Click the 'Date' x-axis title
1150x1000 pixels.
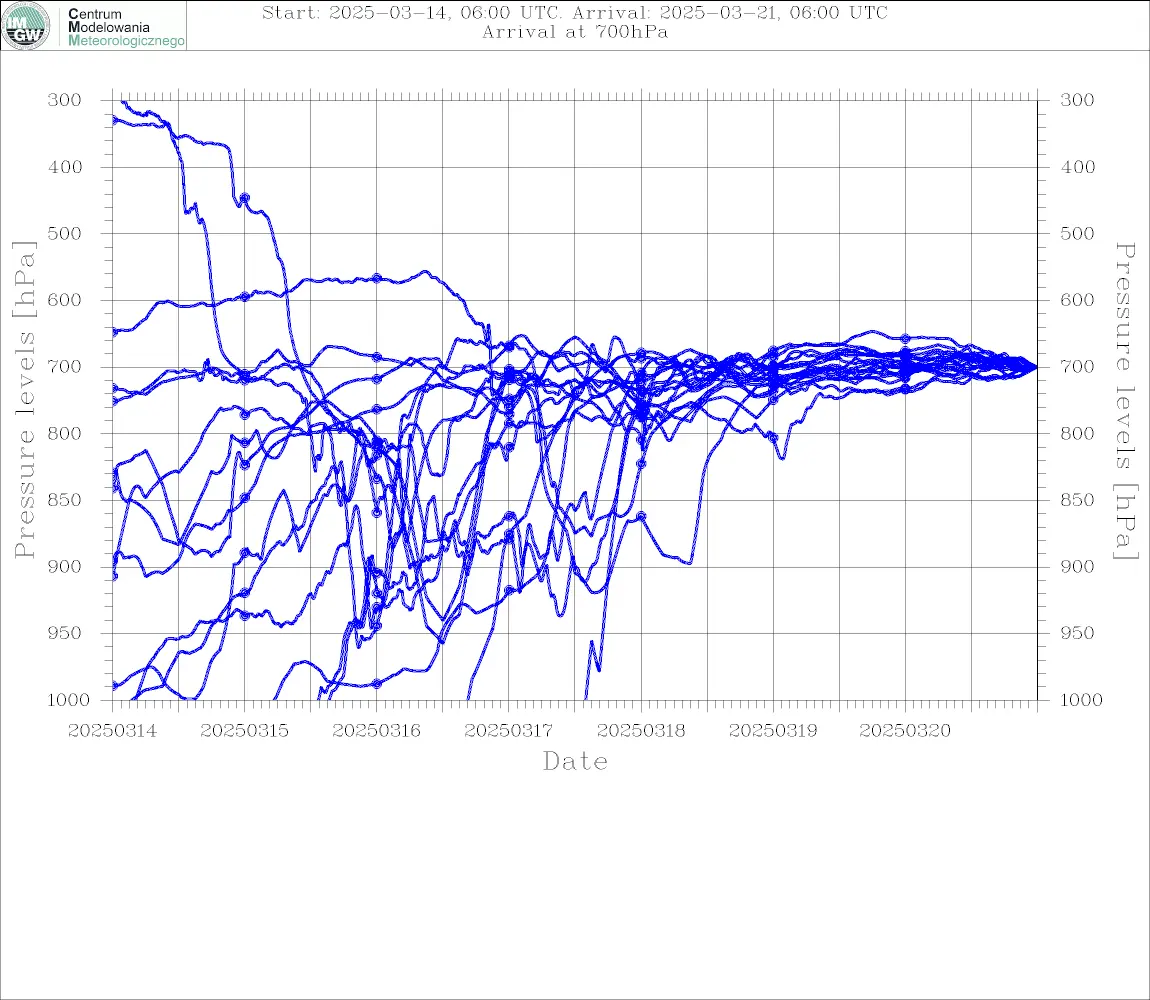(576, 762)
